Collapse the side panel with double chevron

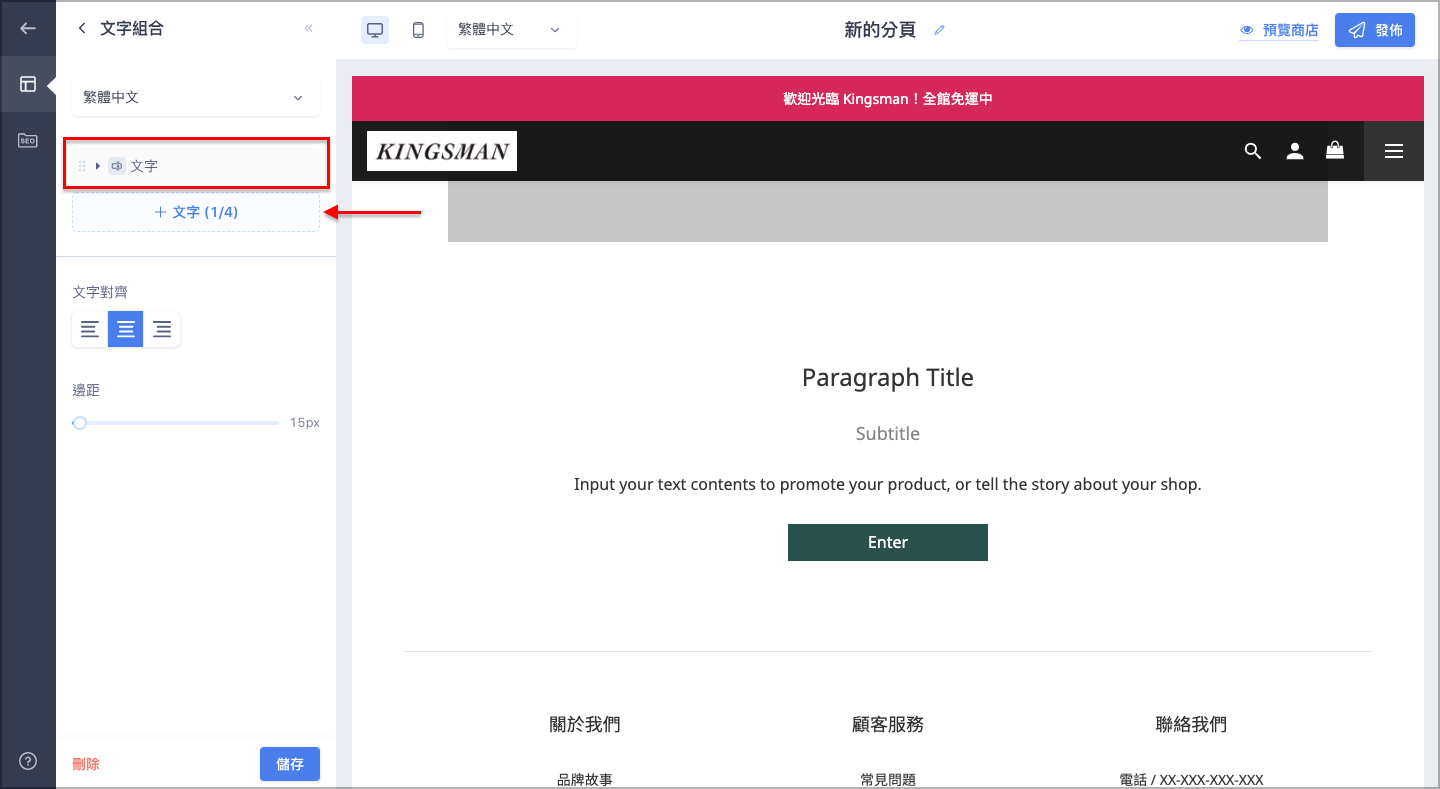point(309,28)
